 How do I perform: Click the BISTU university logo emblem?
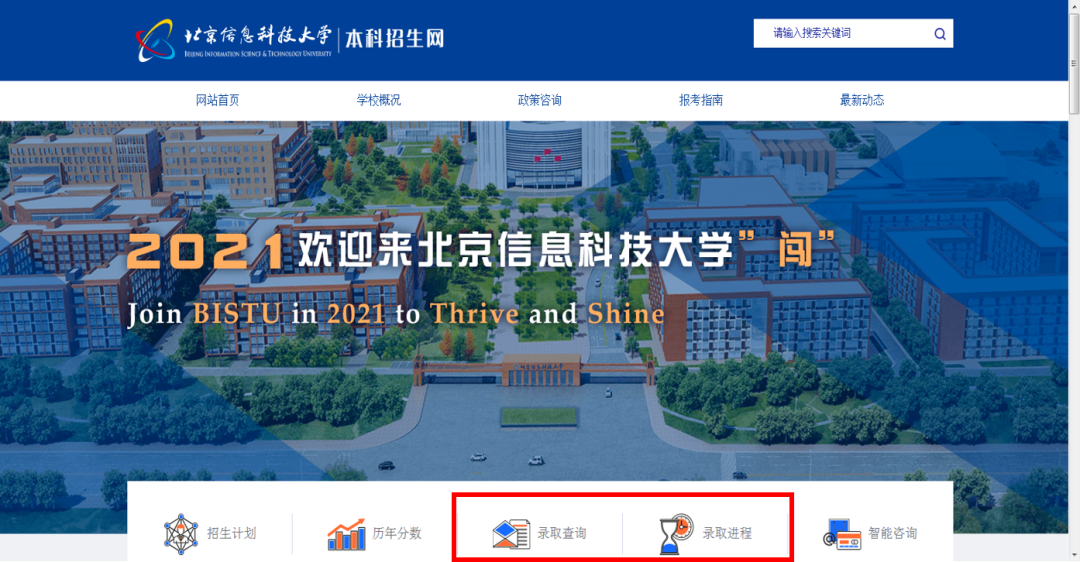pyautogui.click(x=155, y=41)
